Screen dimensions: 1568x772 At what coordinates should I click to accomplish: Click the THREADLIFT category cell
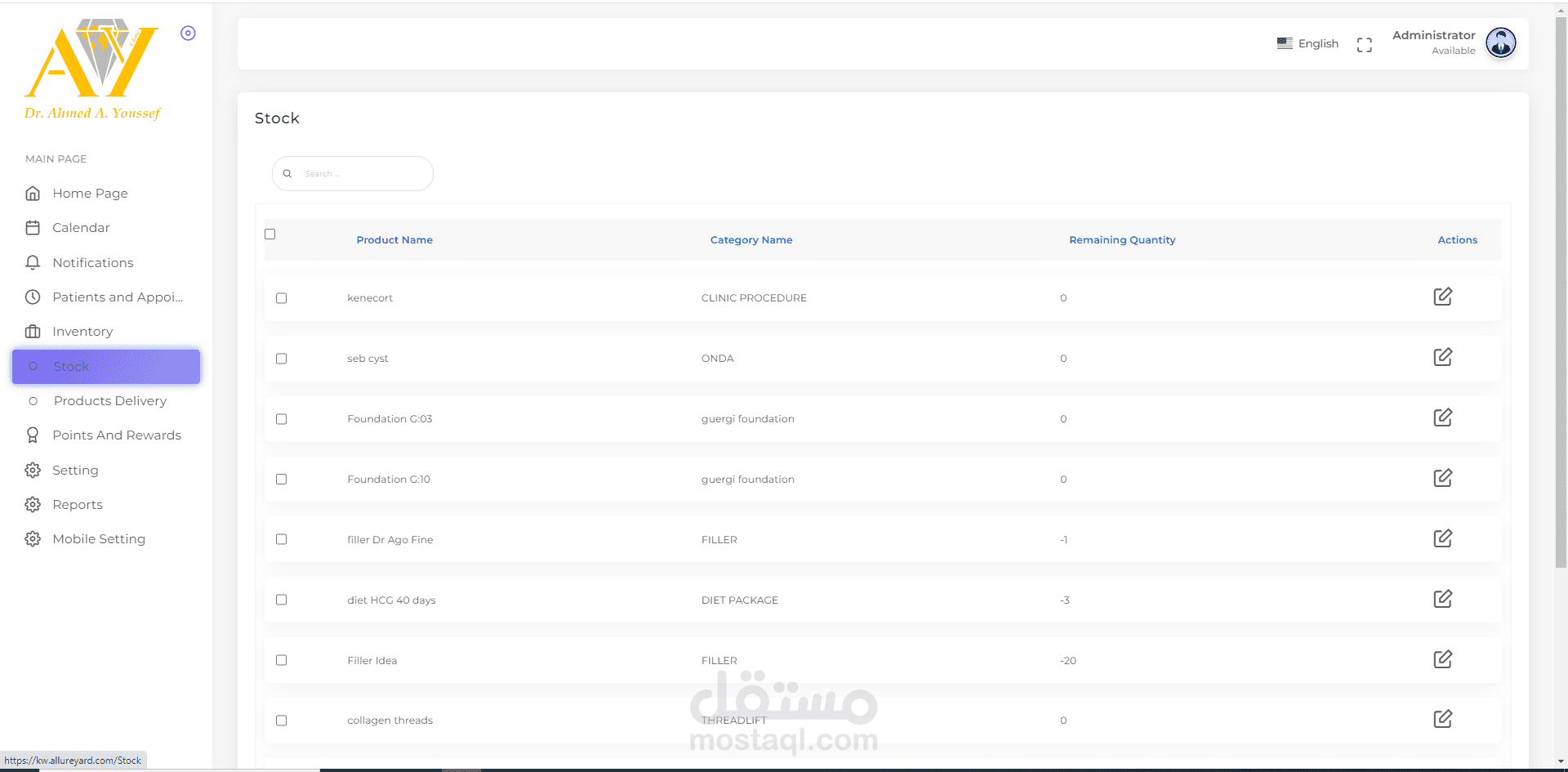click(734, 721)
